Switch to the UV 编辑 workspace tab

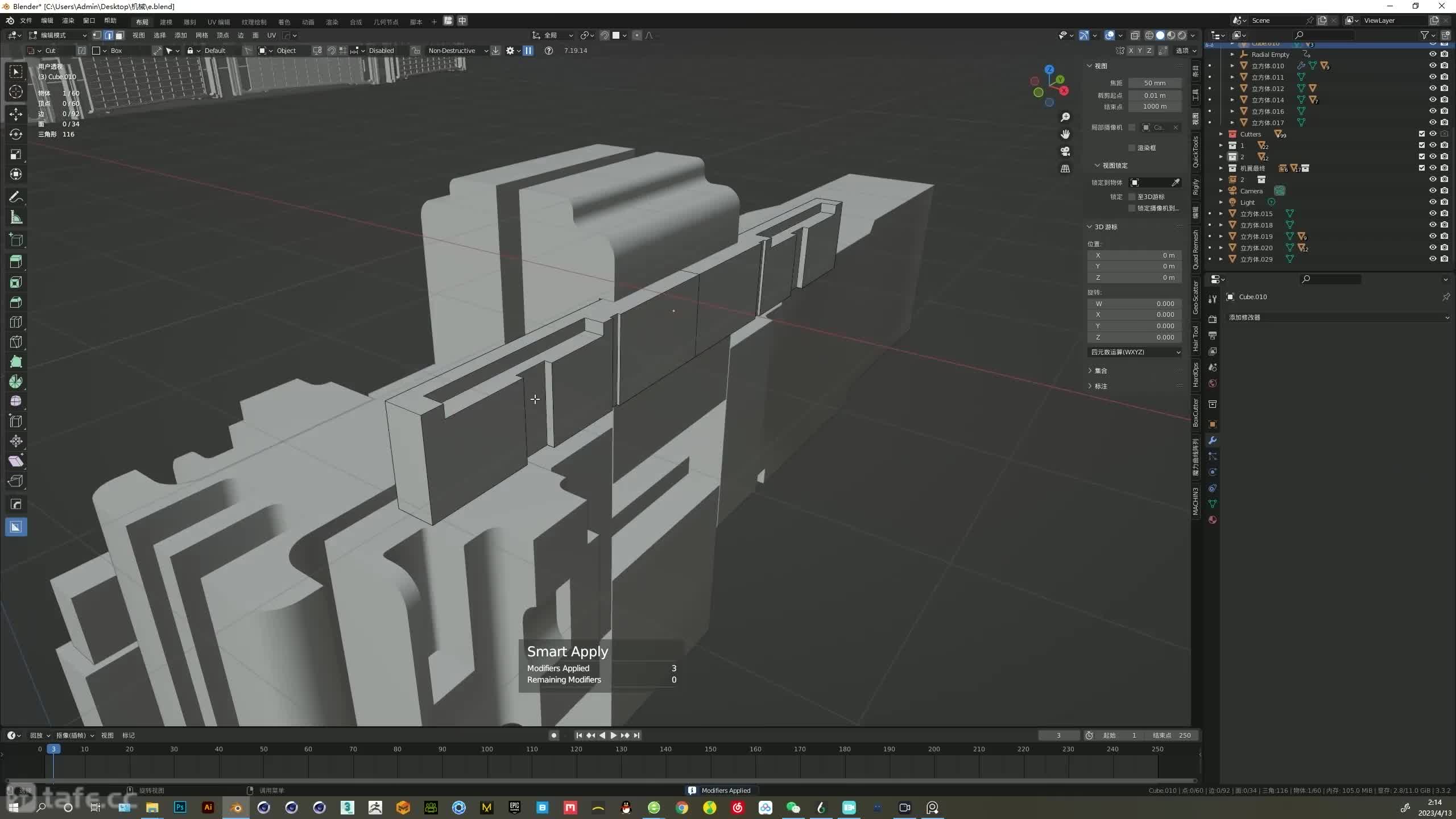click(218, 22)
